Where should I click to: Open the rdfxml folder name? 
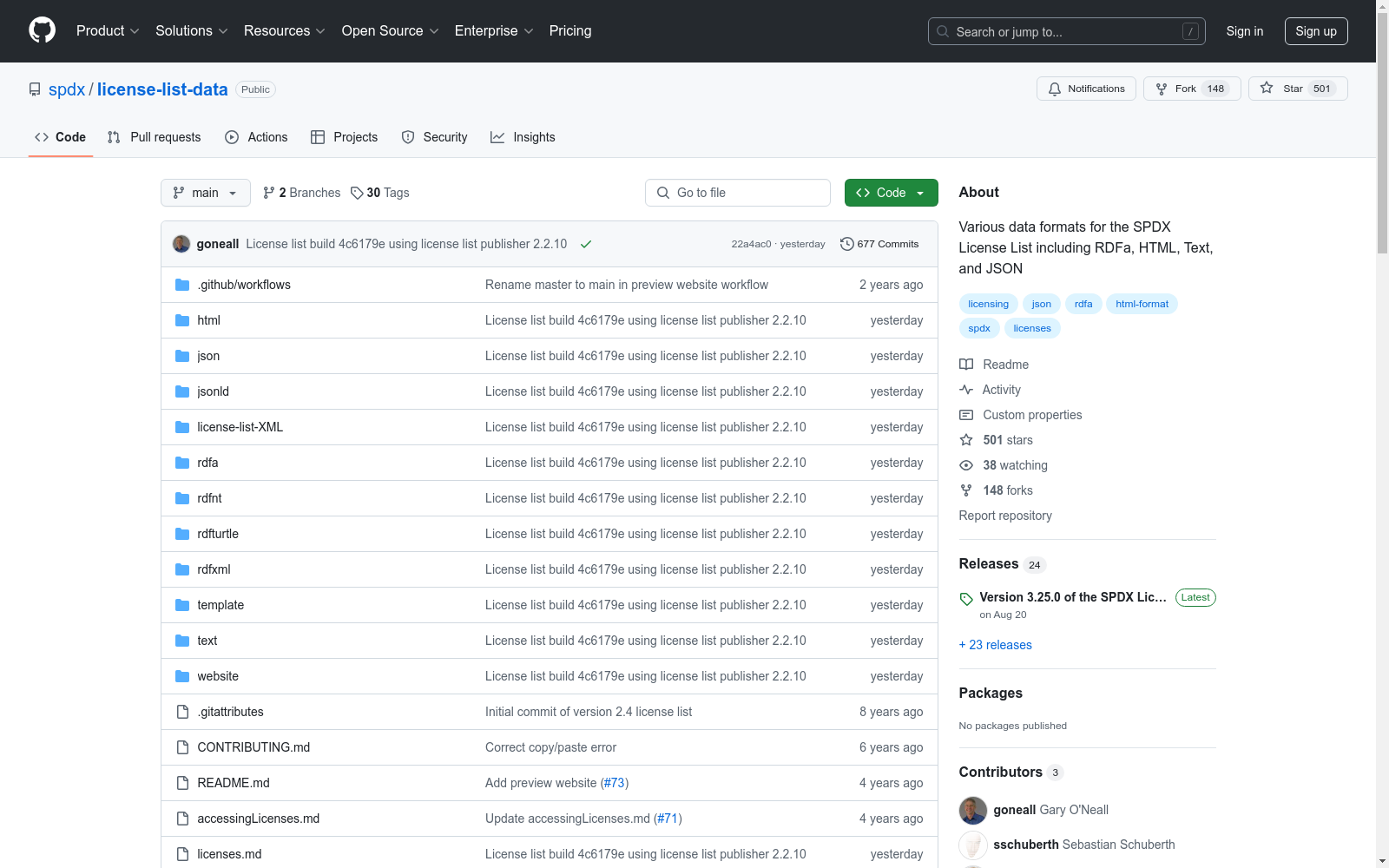(214, 569)
